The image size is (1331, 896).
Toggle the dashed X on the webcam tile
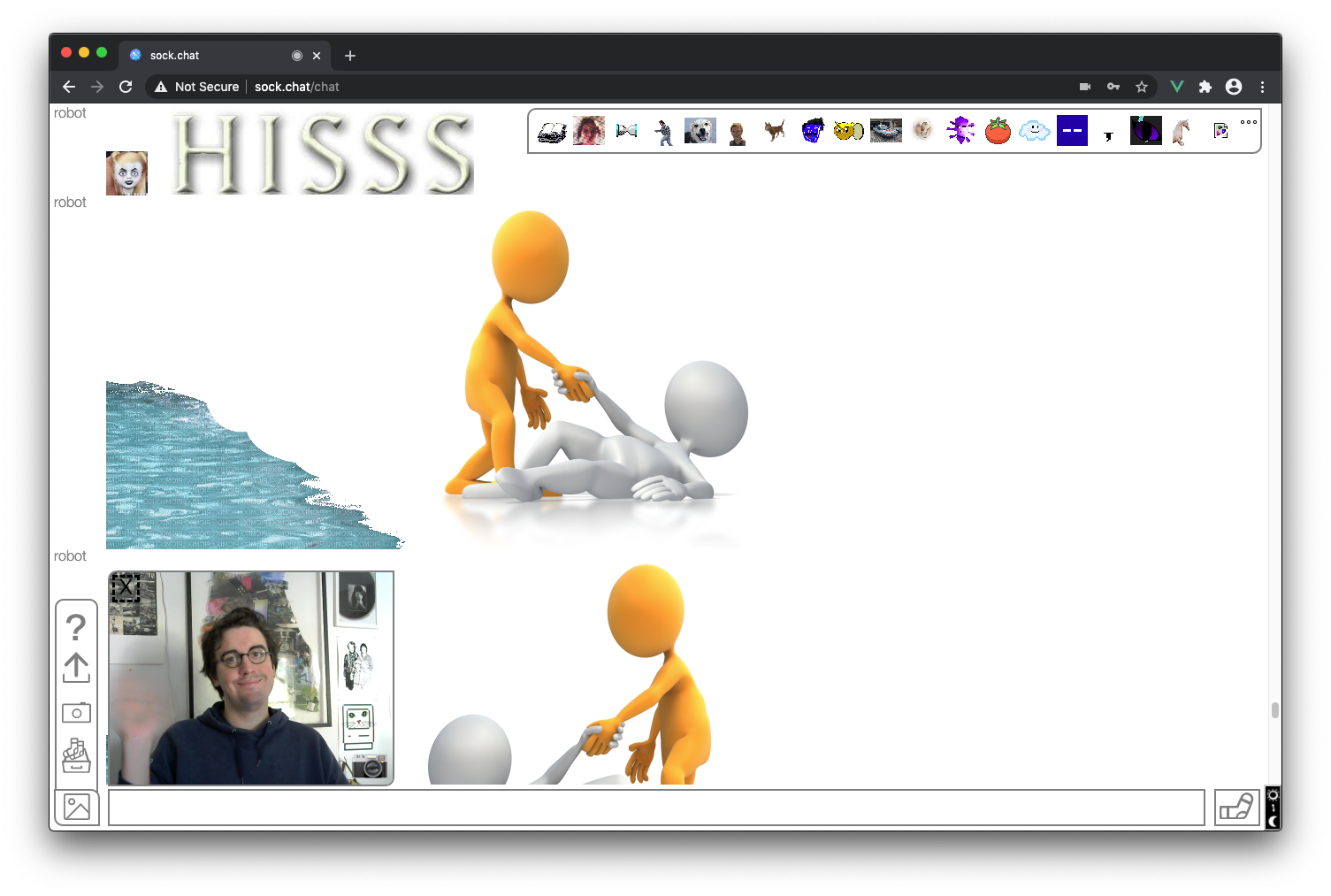coord(126,587)
